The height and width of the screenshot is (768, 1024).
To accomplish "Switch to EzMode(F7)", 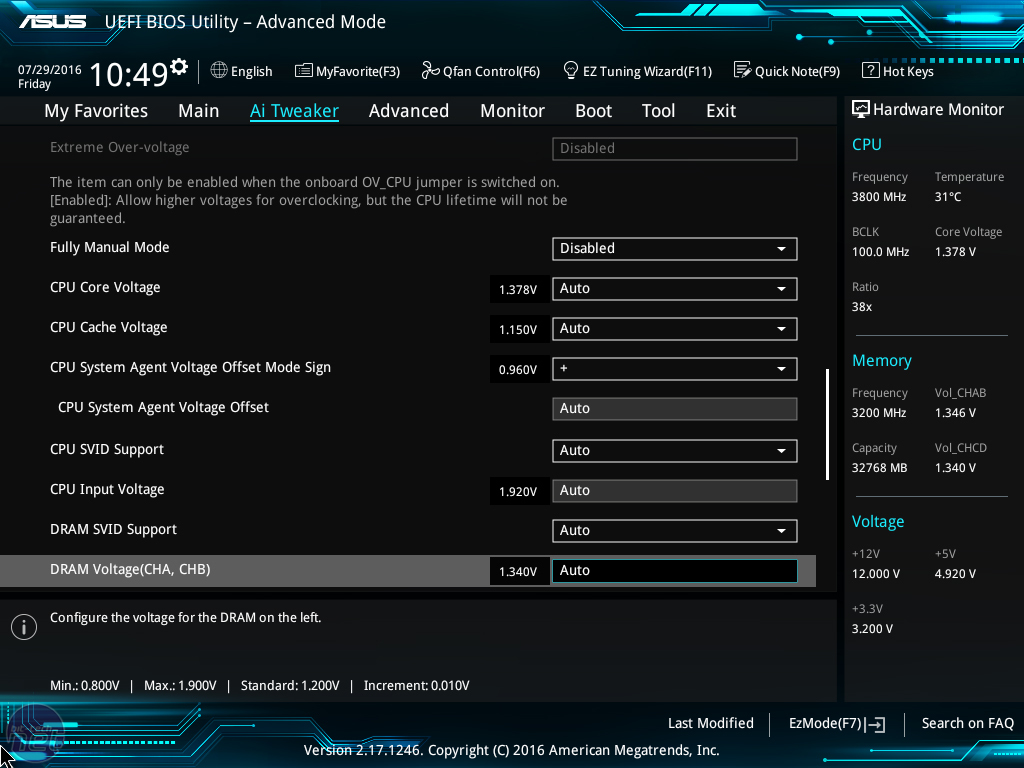I will (837, 724).
